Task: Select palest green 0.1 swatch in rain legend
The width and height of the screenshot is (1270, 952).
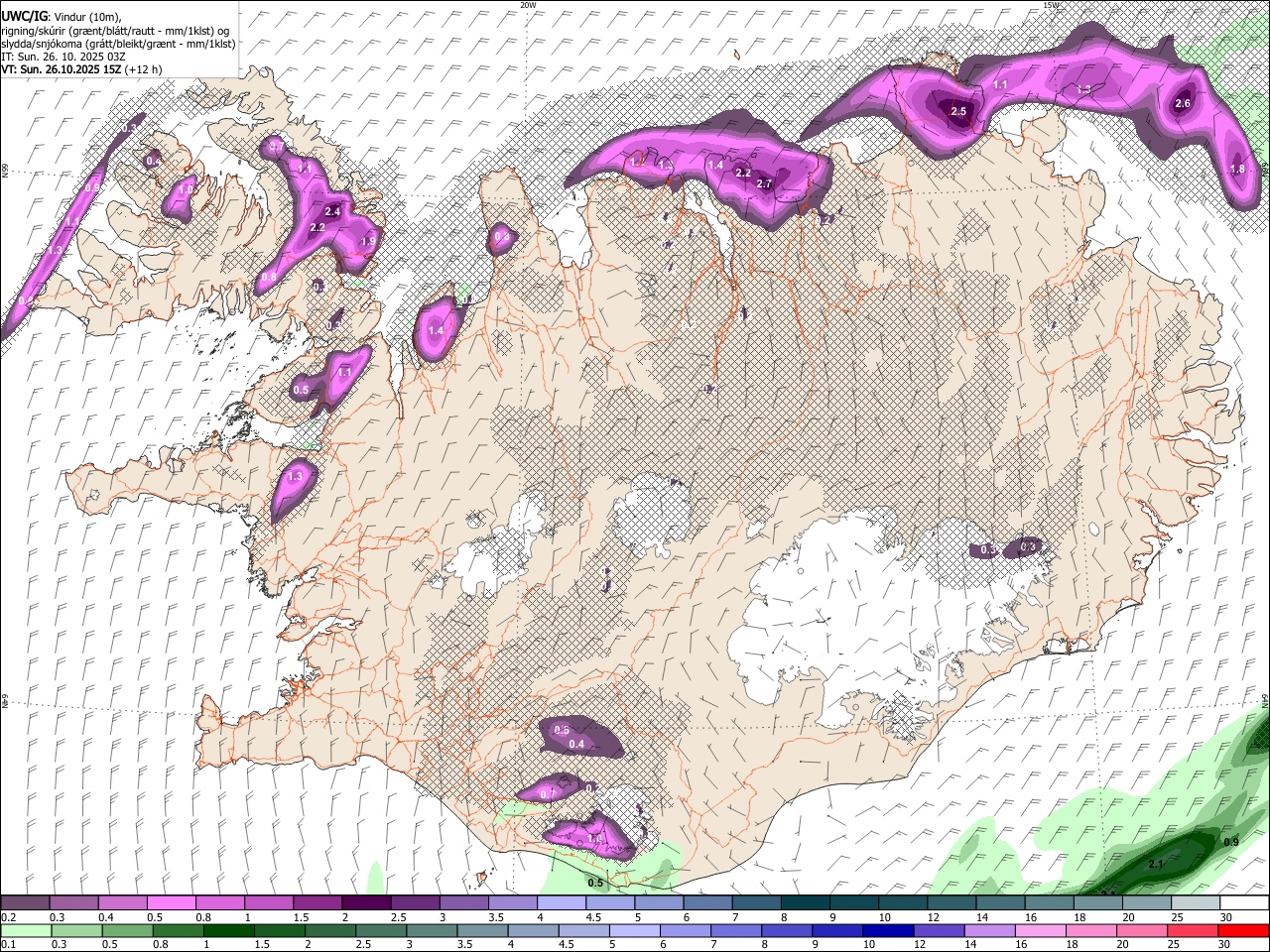Action: pyautogui.click(x=26, y=930)
